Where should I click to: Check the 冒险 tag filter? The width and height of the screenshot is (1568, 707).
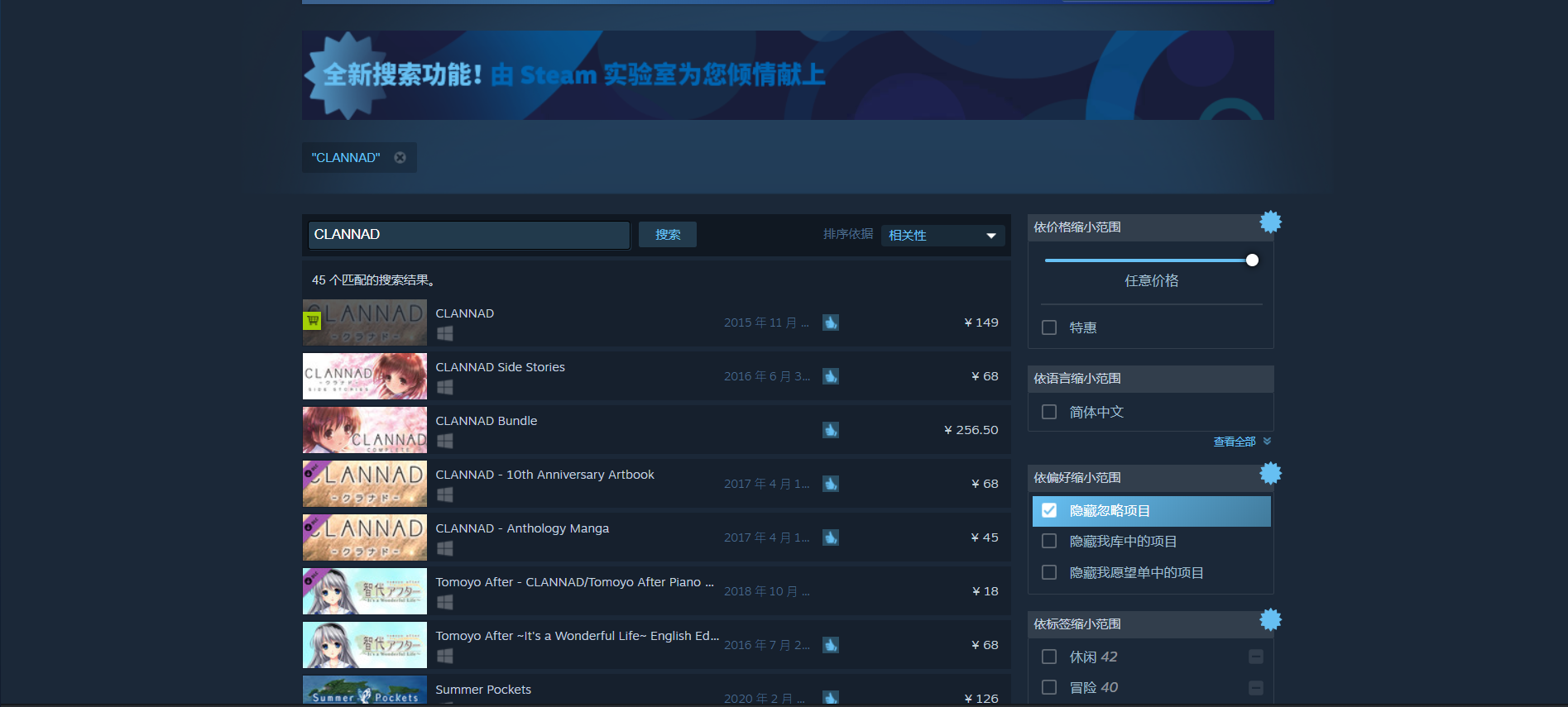pos(1049,687)
